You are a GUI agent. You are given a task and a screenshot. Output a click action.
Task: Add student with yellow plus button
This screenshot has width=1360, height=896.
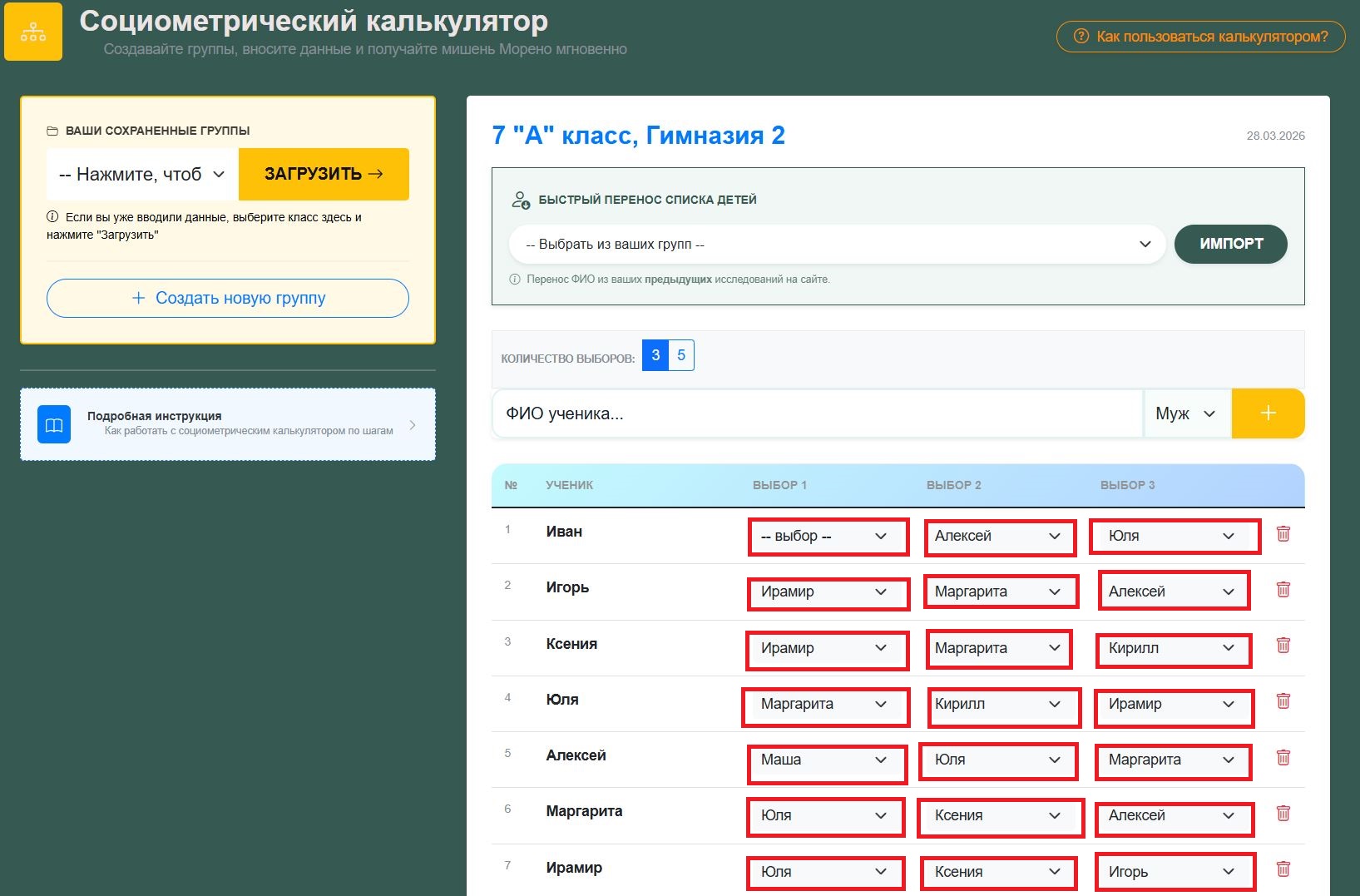coord(1267,413)
